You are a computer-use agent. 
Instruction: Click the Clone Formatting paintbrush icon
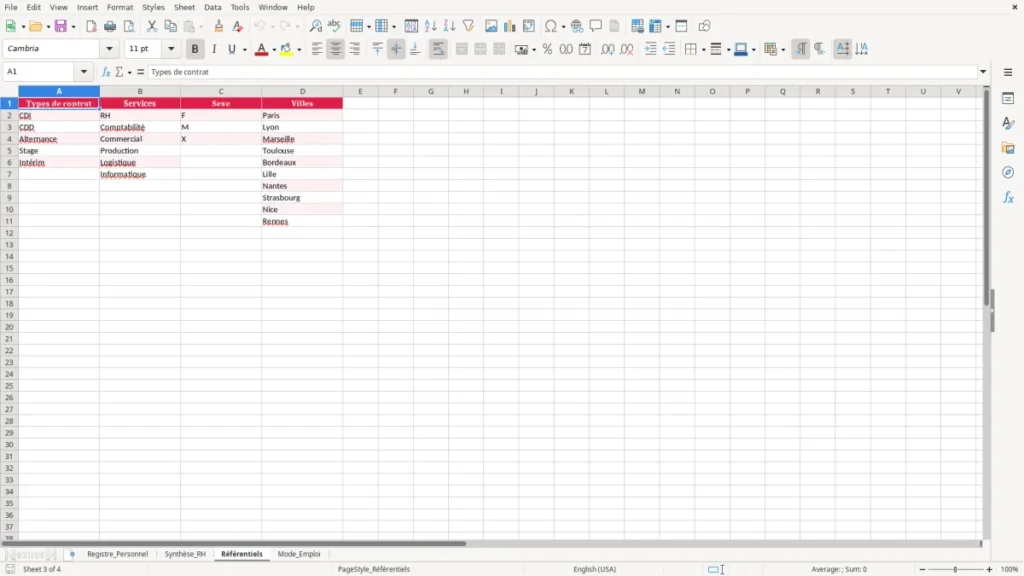tap(219, 26)
